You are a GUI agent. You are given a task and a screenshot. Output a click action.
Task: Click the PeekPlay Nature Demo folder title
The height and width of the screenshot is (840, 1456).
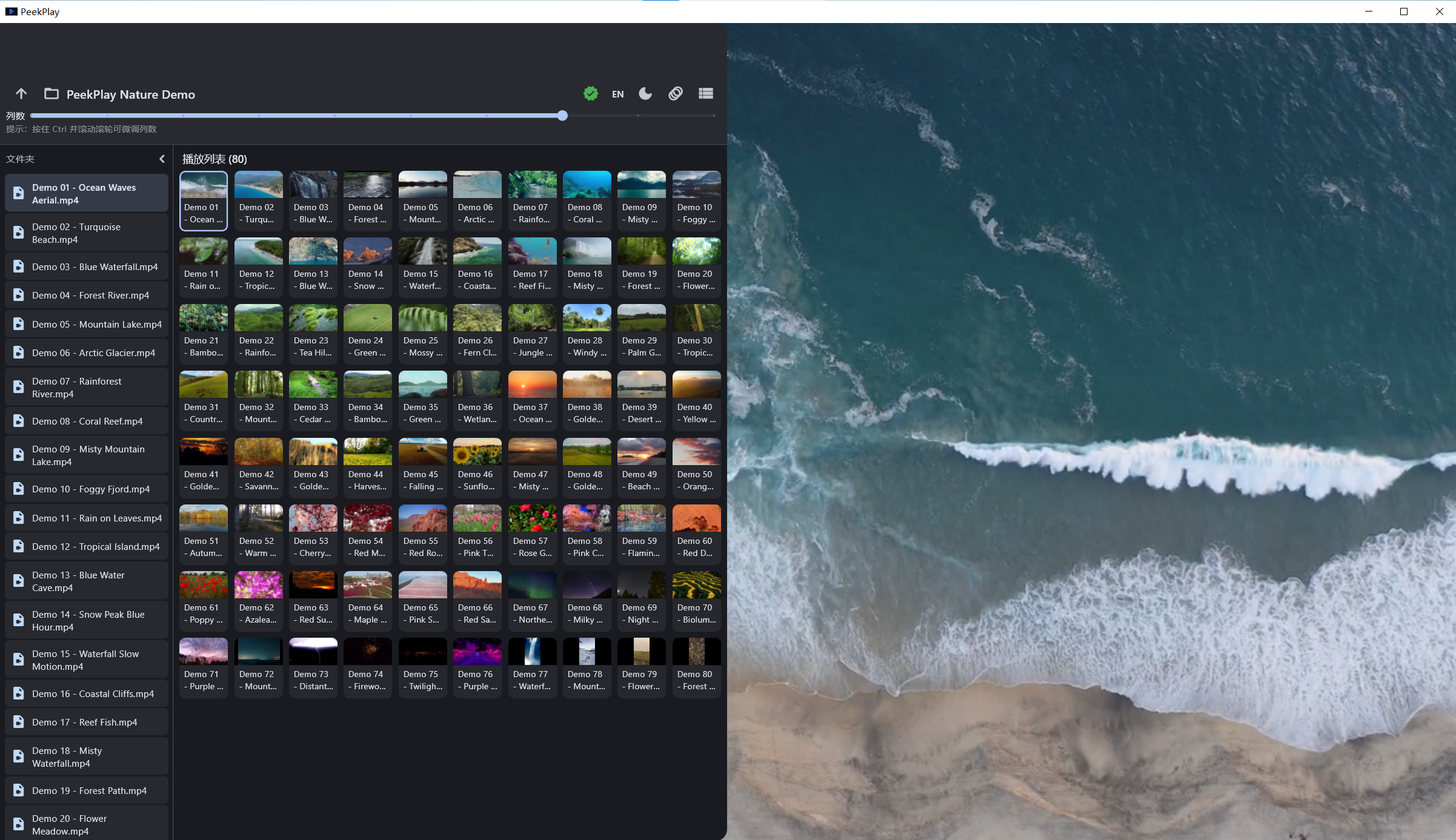tap(131, 94)
